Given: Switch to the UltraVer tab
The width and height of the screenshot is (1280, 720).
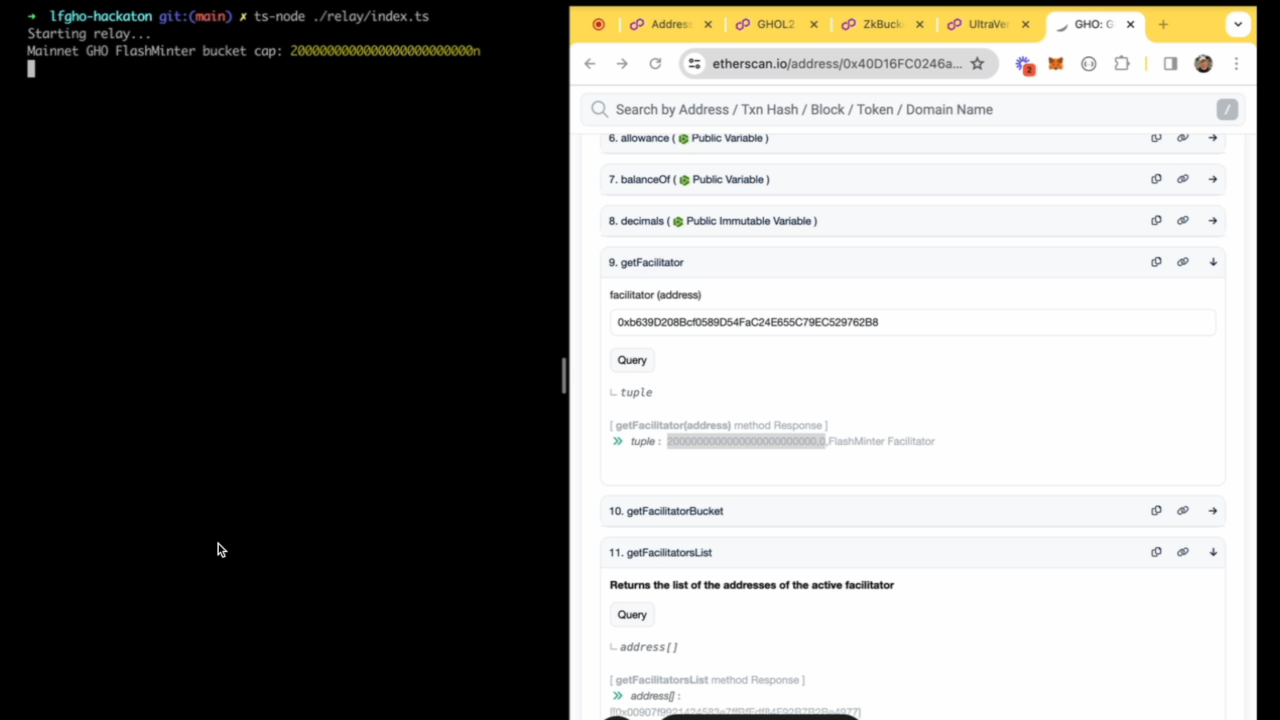Looking at the screenshot, I should click(x=988, y=25).
